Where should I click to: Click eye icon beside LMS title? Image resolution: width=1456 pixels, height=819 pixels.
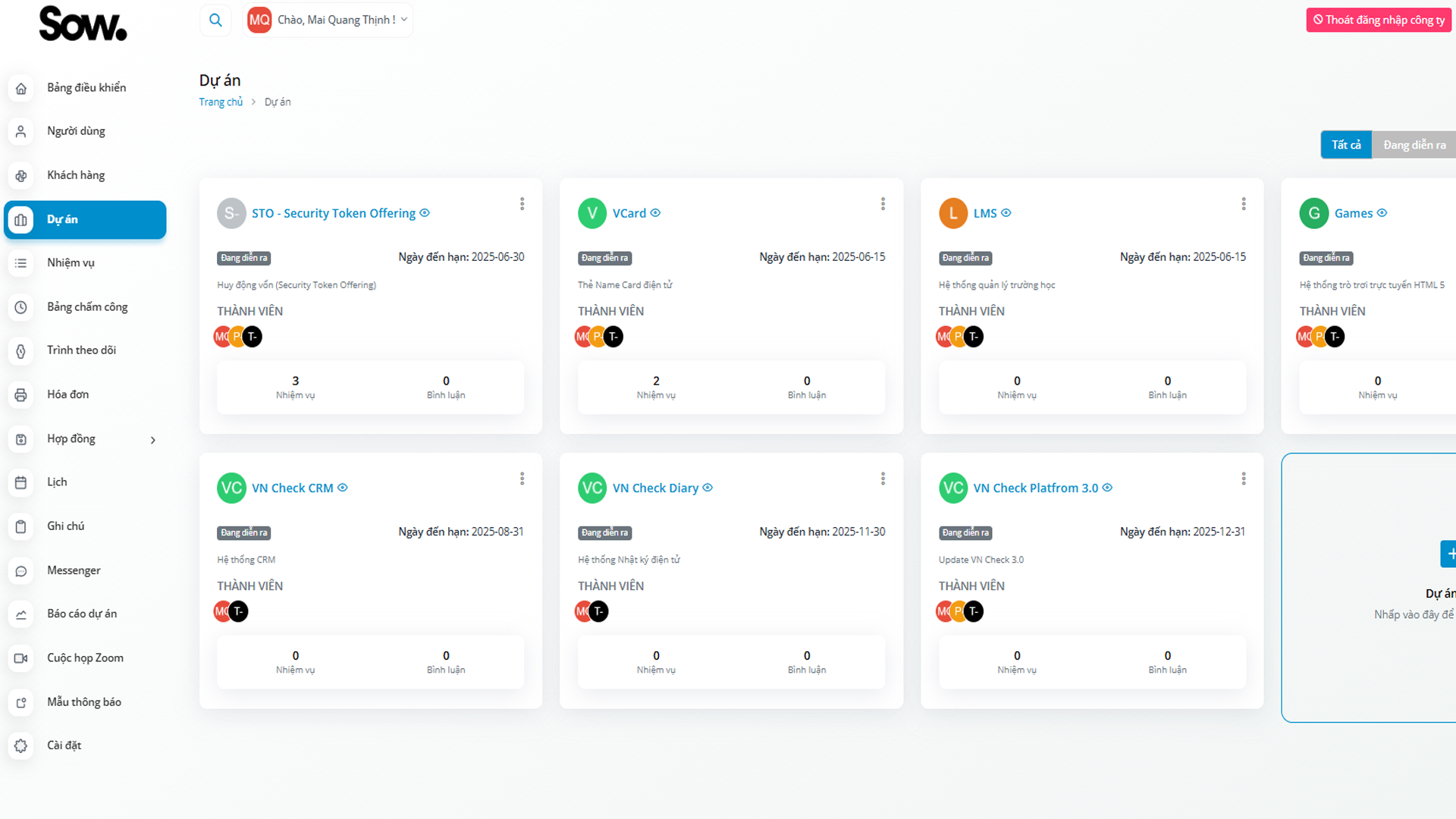click(x=1006, y=213)
